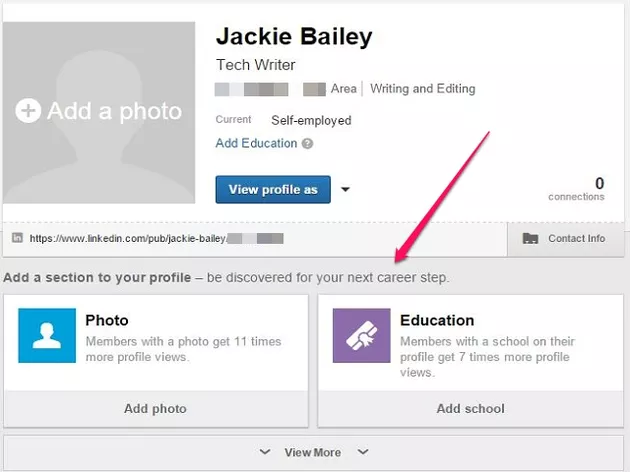Click the Add a photo overlay text
Image resolution: width=630 pixels, height=472 pixels.
(115, 111)
